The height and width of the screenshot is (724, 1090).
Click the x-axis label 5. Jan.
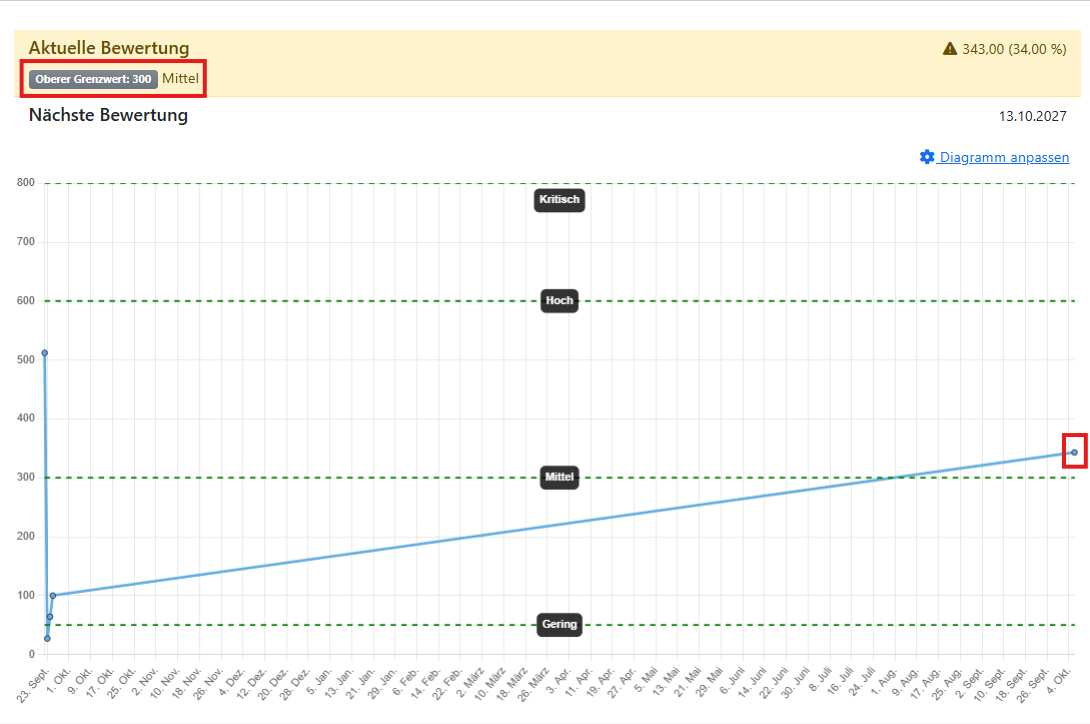click(x=320, y=682)
